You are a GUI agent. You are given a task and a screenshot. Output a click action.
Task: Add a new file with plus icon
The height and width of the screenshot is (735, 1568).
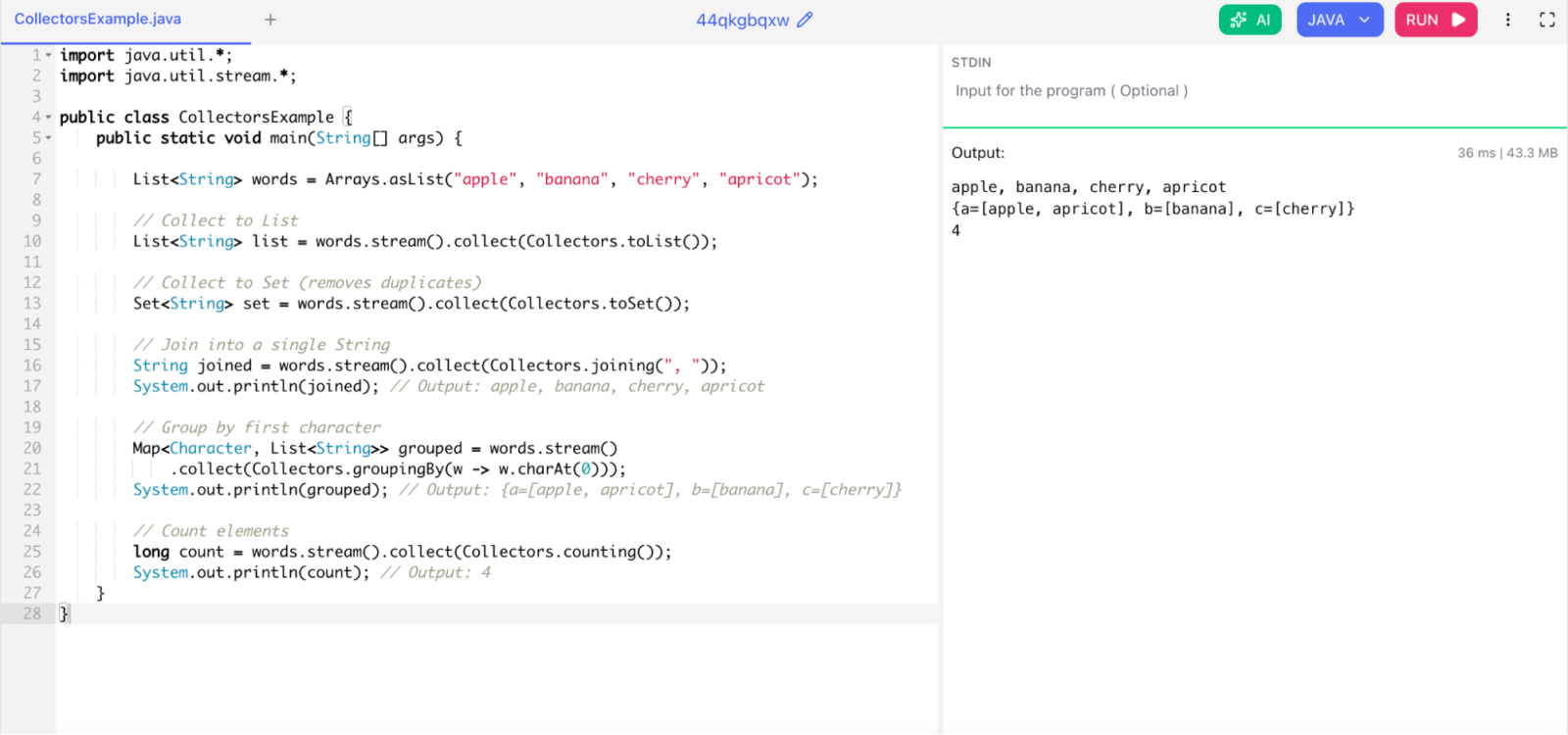pos(270,20)
